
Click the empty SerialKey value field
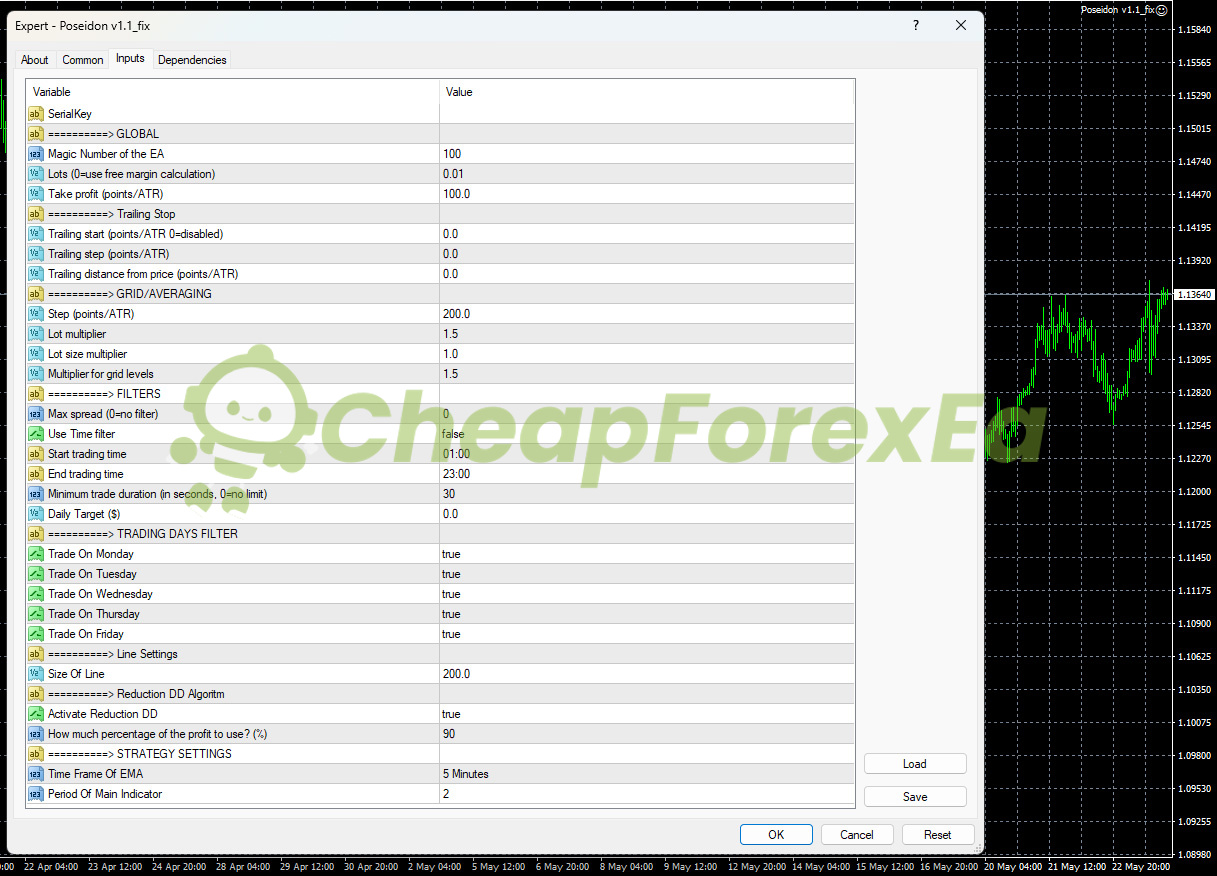[647, 114]
